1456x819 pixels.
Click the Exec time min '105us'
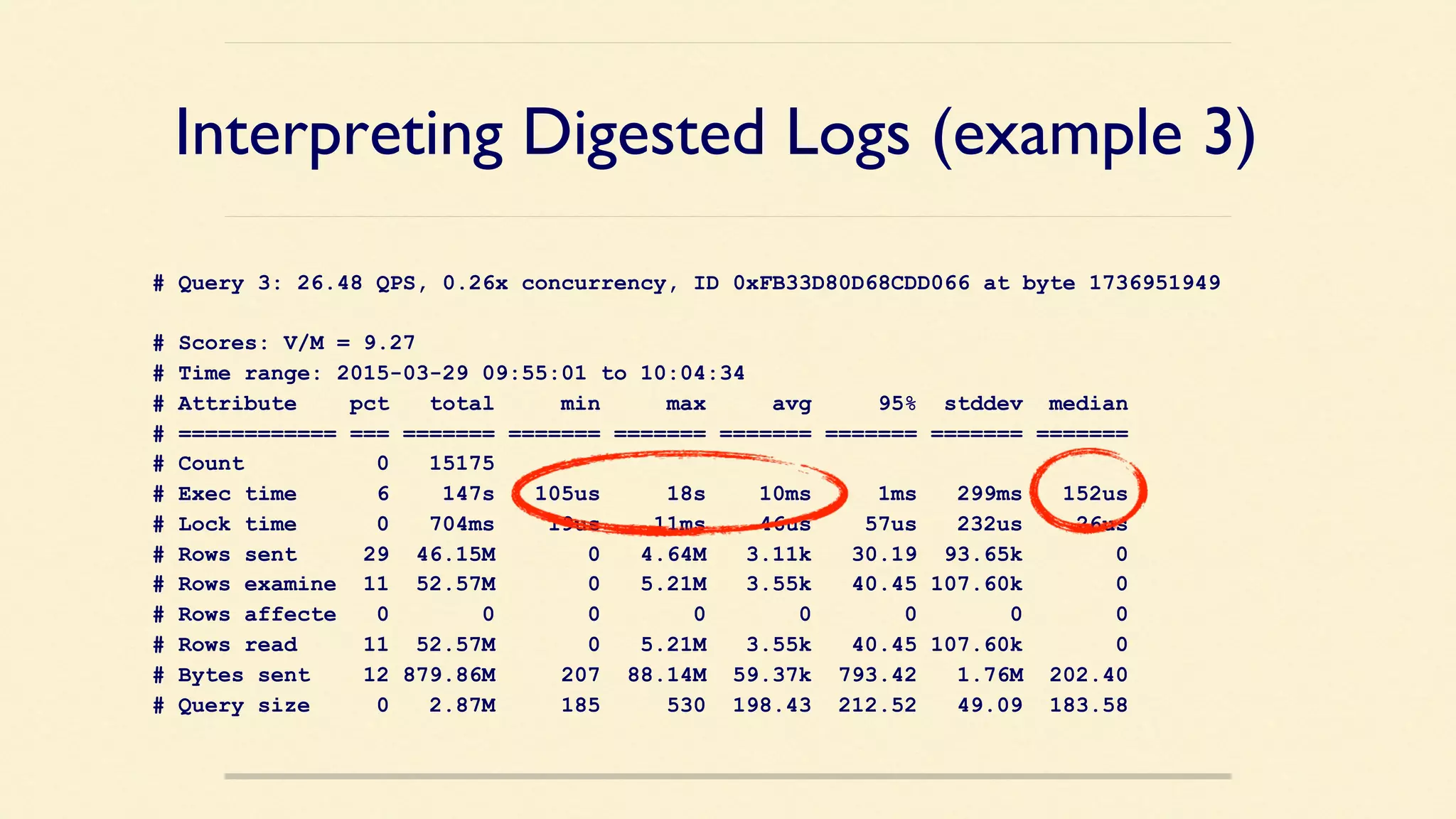(567, 494)
